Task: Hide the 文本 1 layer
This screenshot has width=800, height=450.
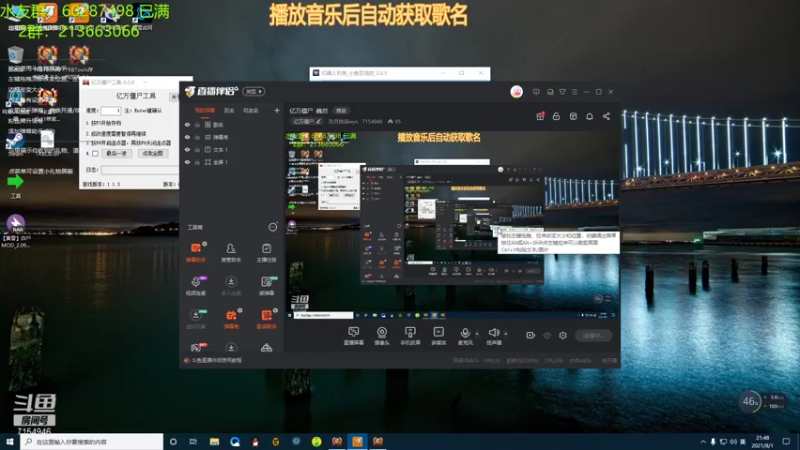Action: point(187,149)
